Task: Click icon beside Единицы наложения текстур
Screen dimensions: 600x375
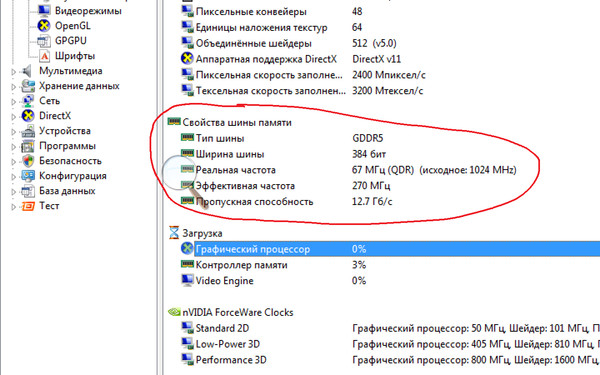Action: click(x=187, y=27)
